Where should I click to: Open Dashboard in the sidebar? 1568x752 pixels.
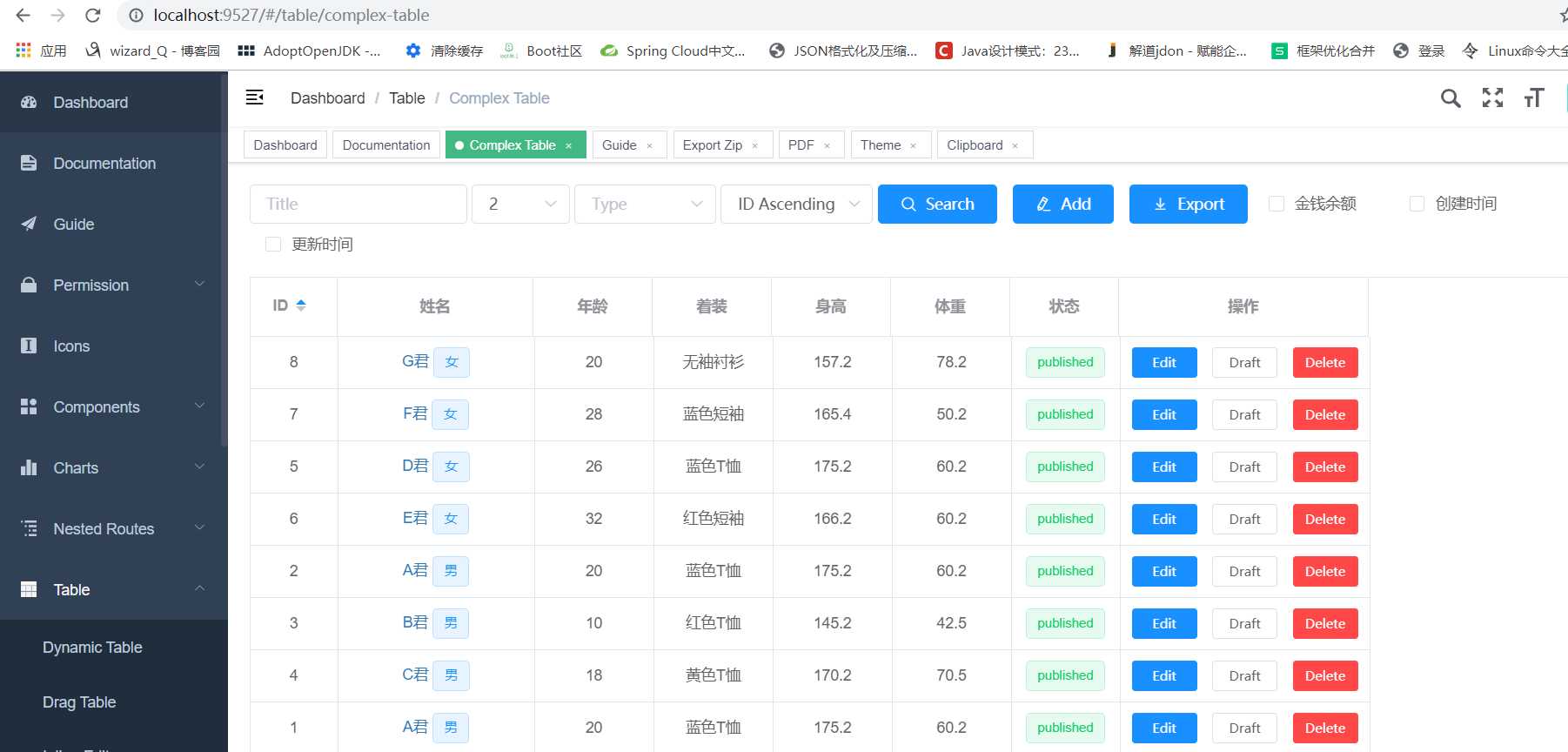114,102
